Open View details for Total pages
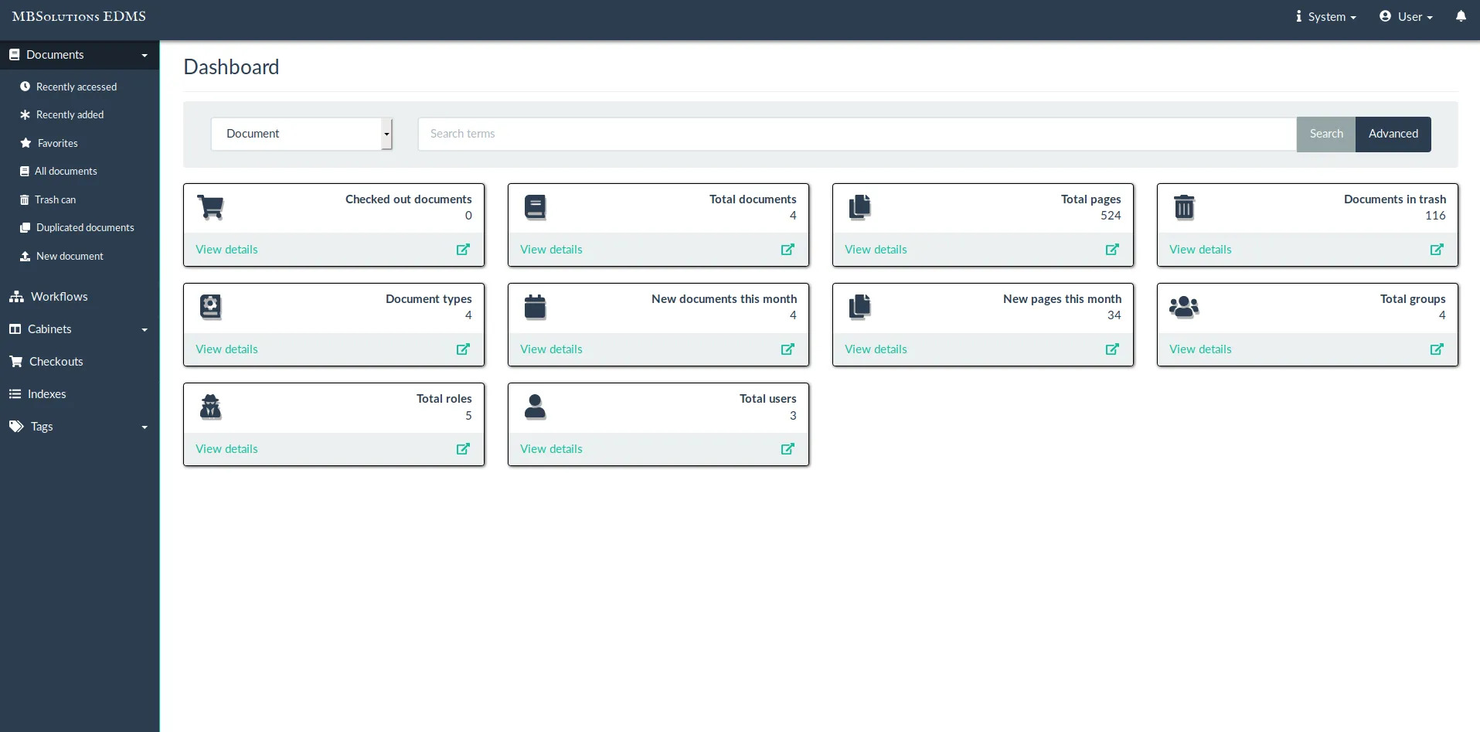 click(x=875, y=249)
